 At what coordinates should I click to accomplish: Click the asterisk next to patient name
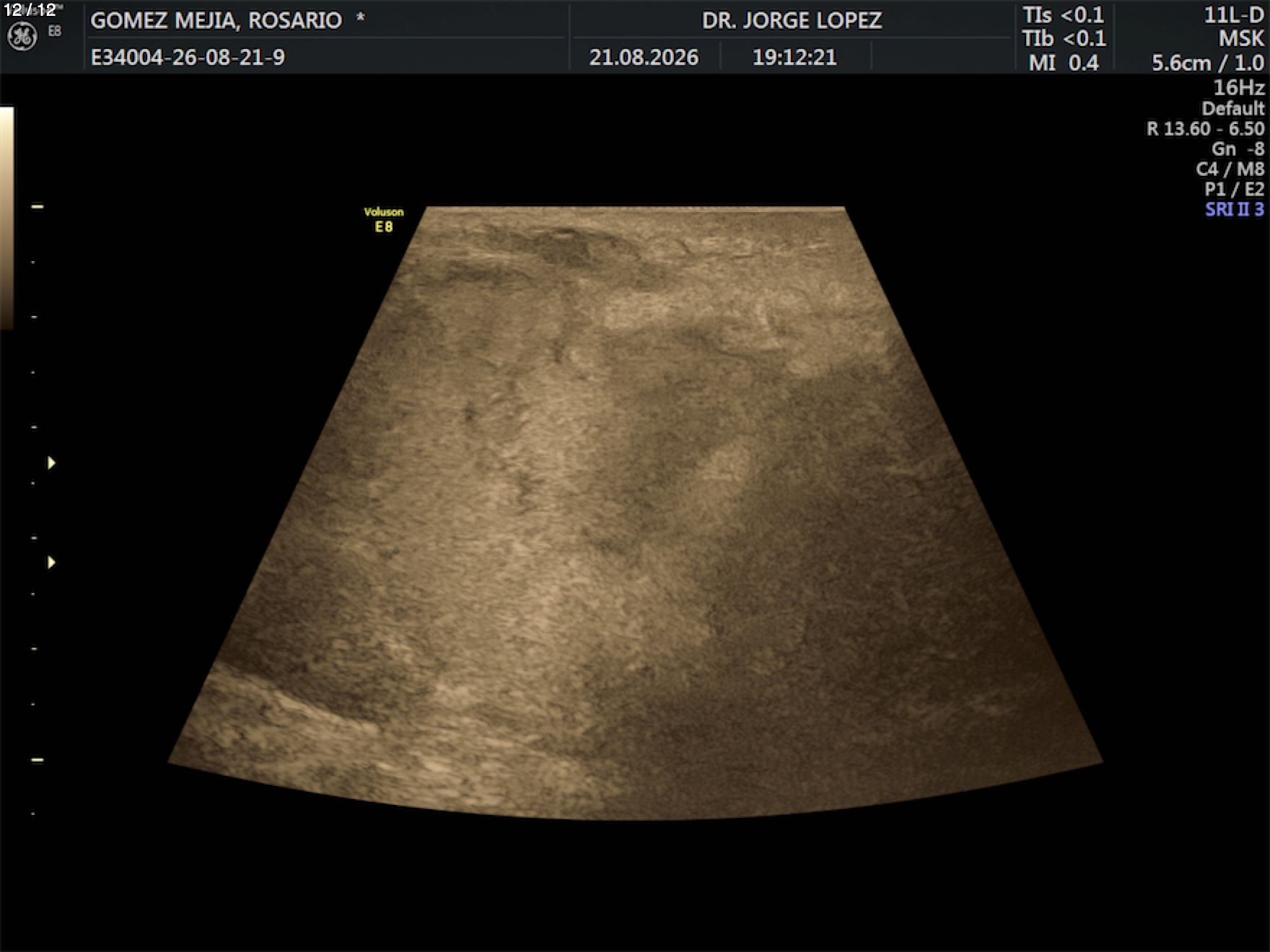point(360,17)
